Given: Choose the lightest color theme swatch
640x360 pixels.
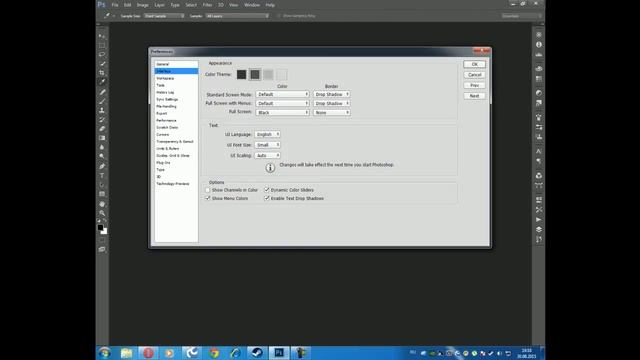Looking at the screenshot, I should (x=282, y=75).
